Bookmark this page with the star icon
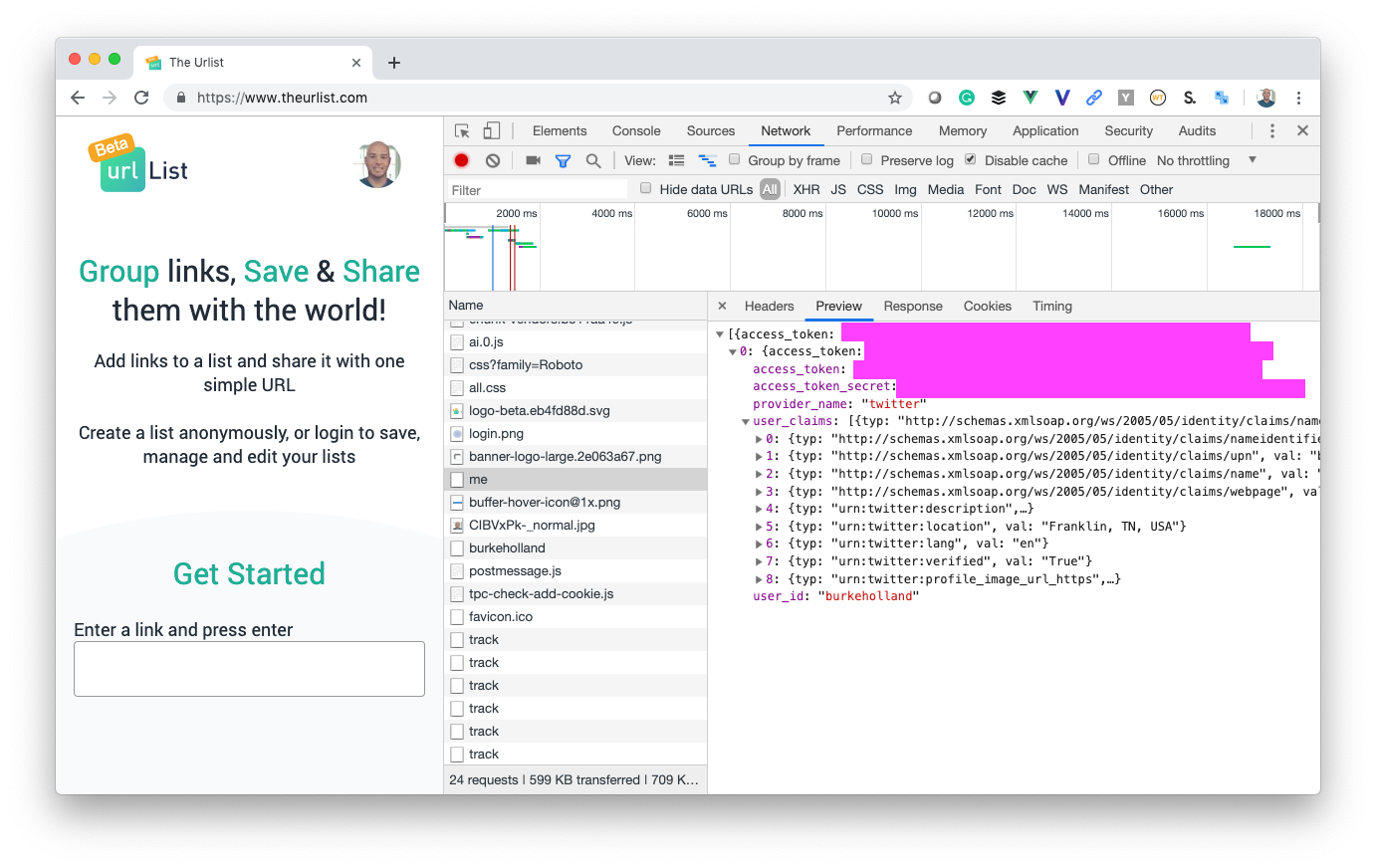This screenshot has width=1376, height=868. click(894, 98)
